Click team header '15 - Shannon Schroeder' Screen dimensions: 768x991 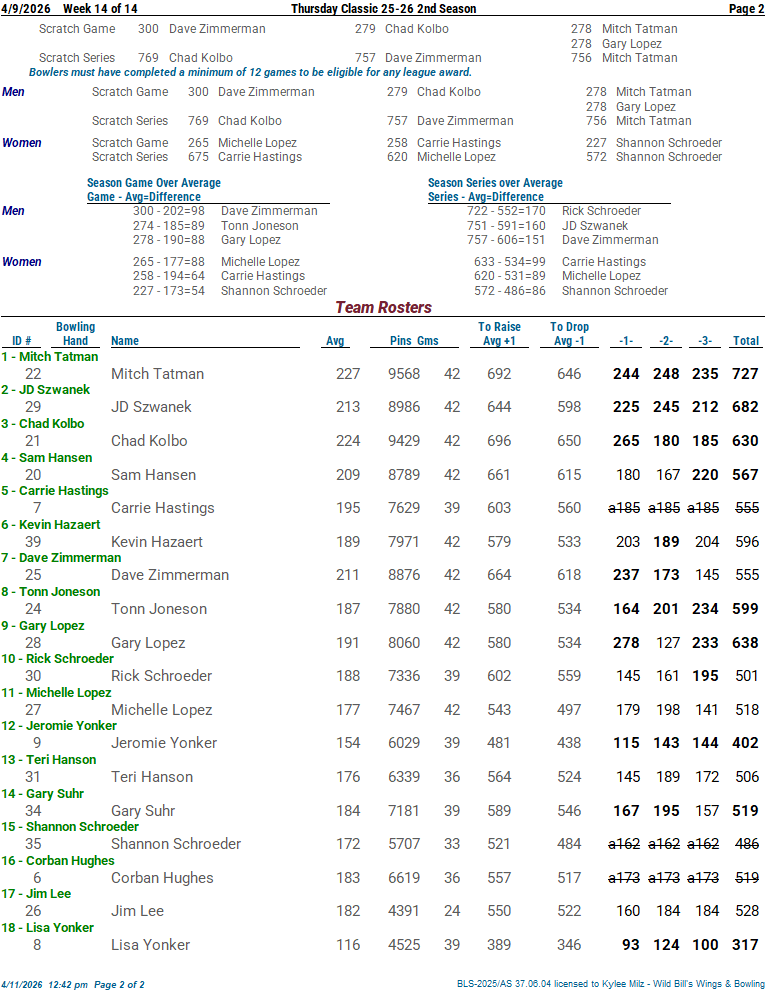point(70,827)
